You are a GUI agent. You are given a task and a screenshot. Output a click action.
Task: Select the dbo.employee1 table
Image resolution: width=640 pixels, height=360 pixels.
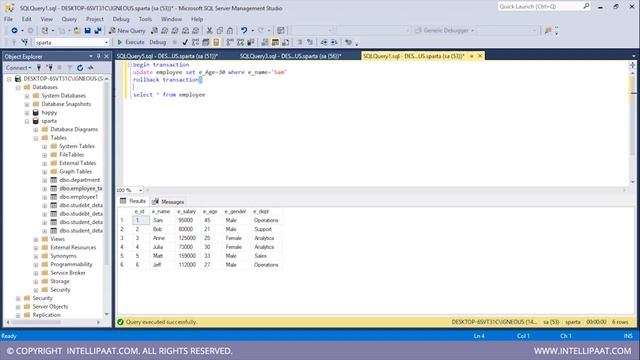(78, 197)
